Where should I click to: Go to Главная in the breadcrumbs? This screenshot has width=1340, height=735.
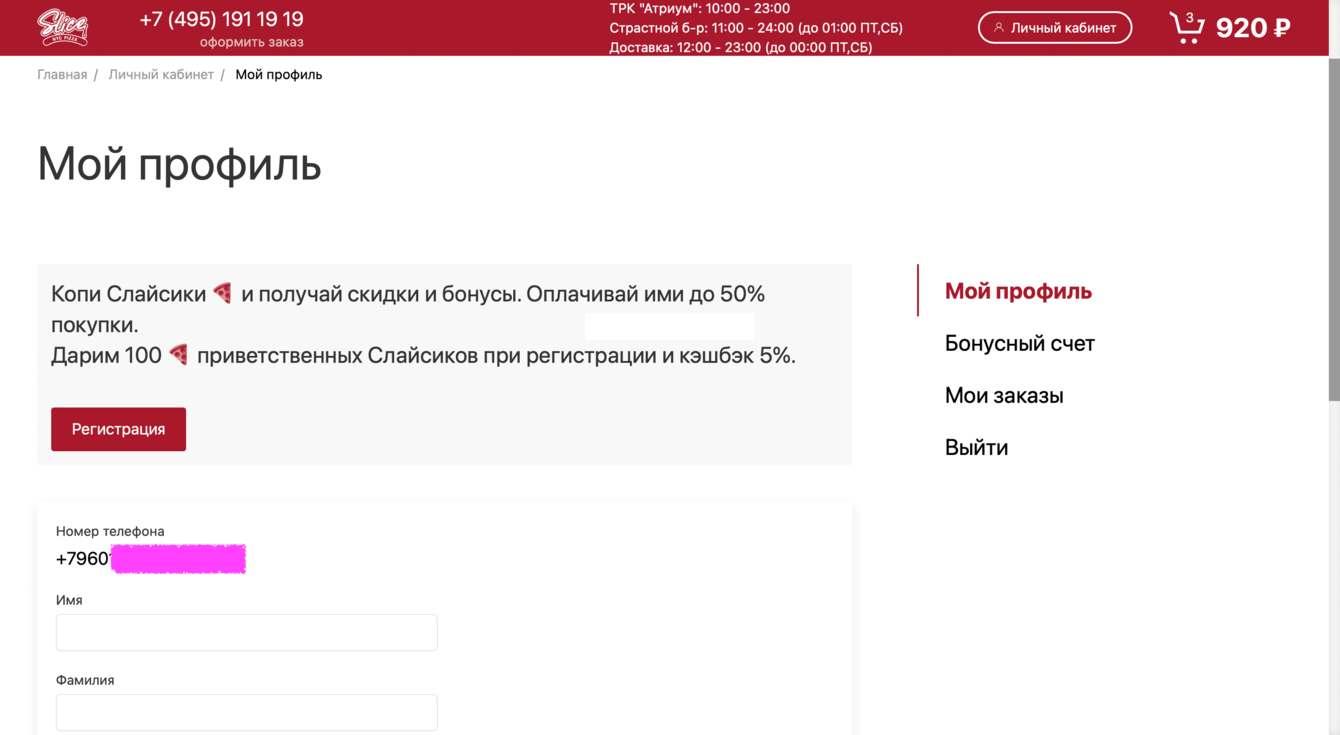point(62,75)
